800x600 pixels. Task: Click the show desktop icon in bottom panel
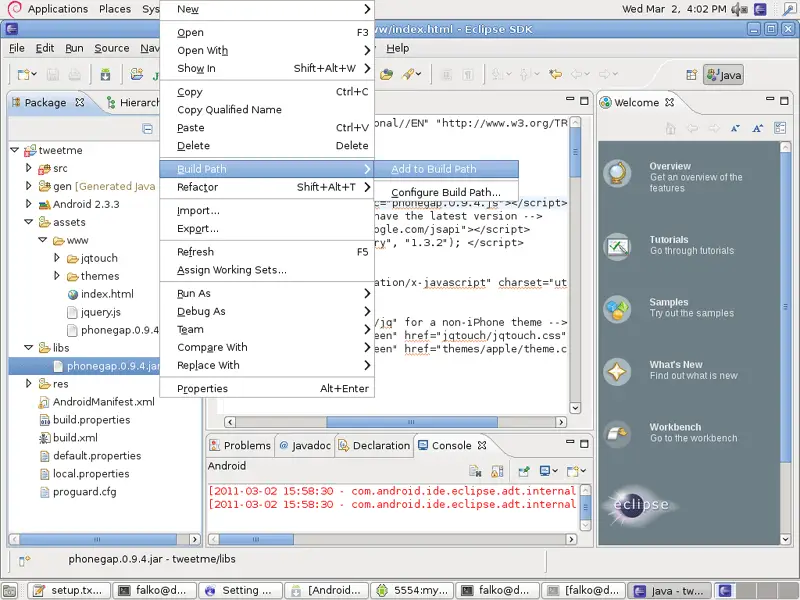point(9,590)
